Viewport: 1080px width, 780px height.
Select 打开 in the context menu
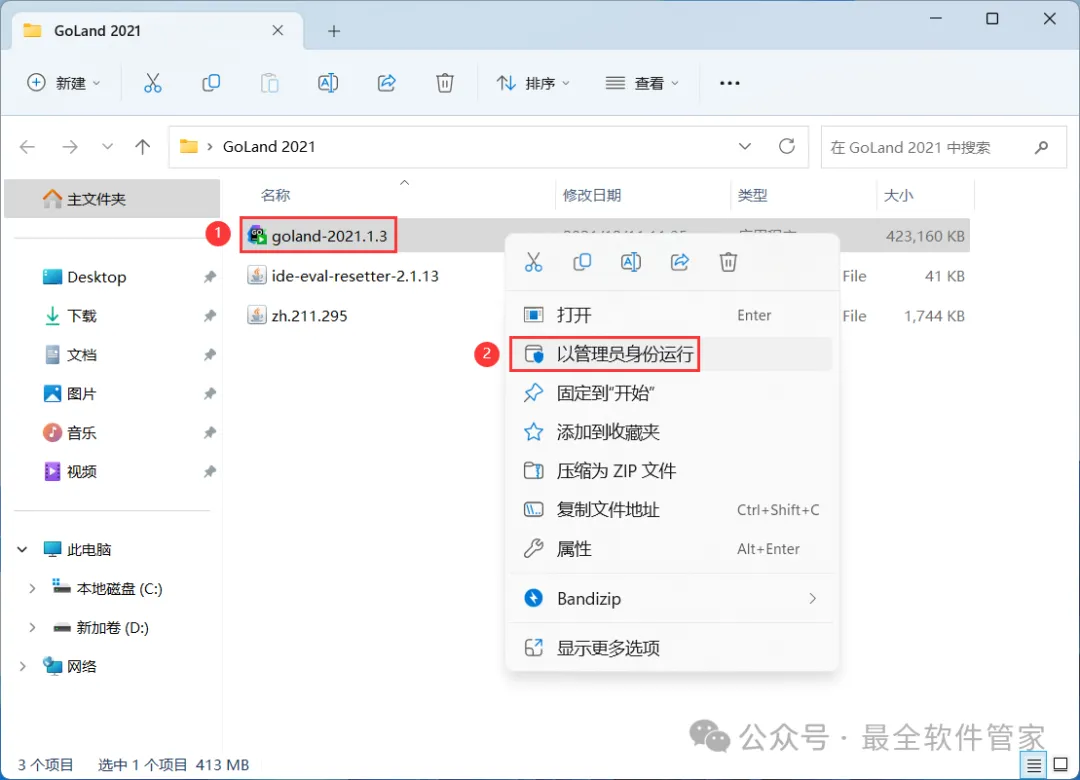(x=672, y=316)
